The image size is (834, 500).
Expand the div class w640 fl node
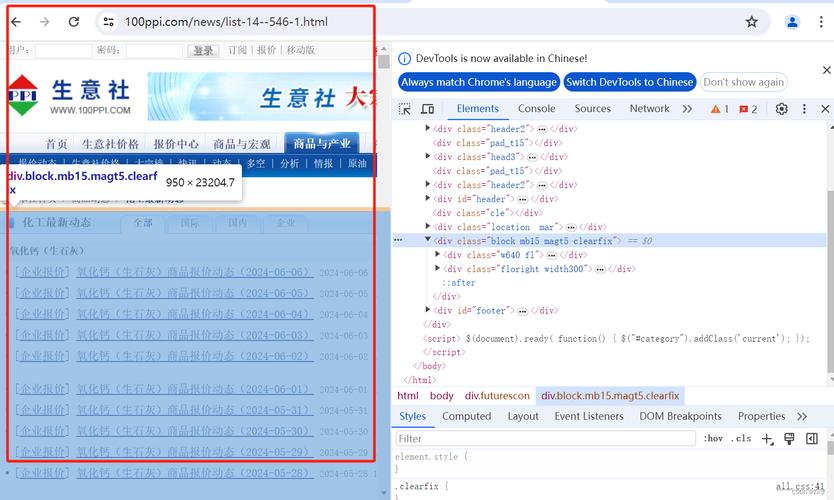437,254
